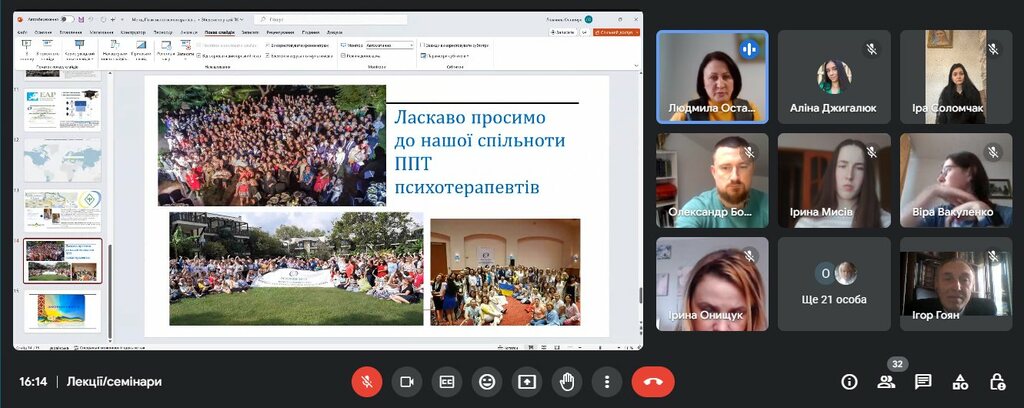The image size is (1024, 408).
Task: Leave the call with the red hang-up button
Action: tap(653, 382)
